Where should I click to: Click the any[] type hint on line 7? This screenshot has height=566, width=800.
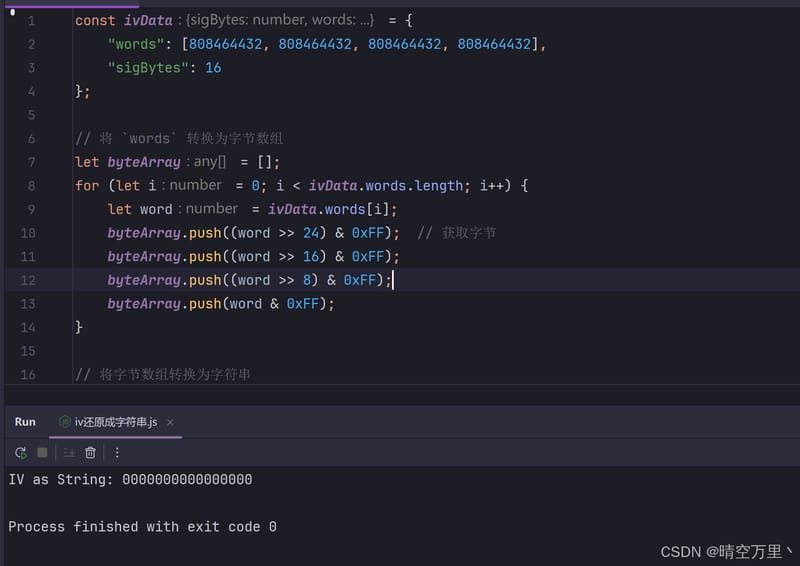[209, 162]
